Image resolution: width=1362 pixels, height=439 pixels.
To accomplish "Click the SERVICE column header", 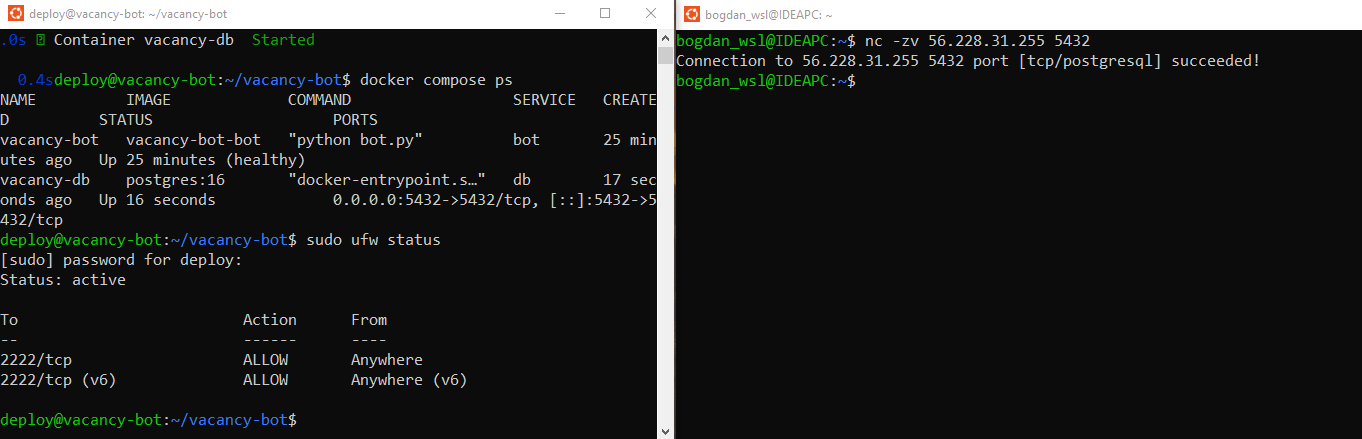I will point(544,100).
